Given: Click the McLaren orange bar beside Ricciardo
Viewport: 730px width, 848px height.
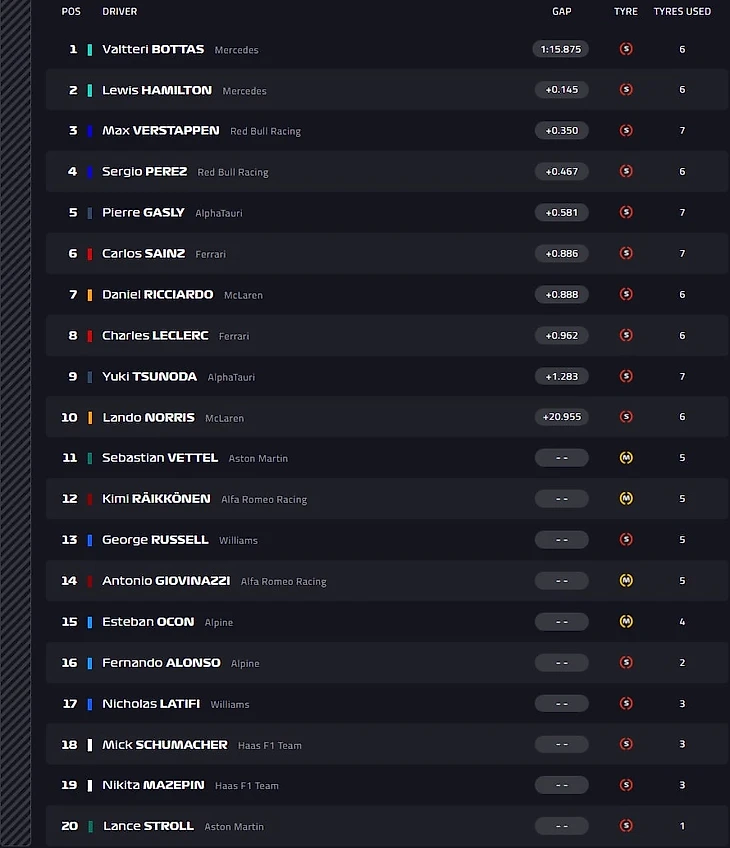Looking at the screenshot, I should (90, 295).
